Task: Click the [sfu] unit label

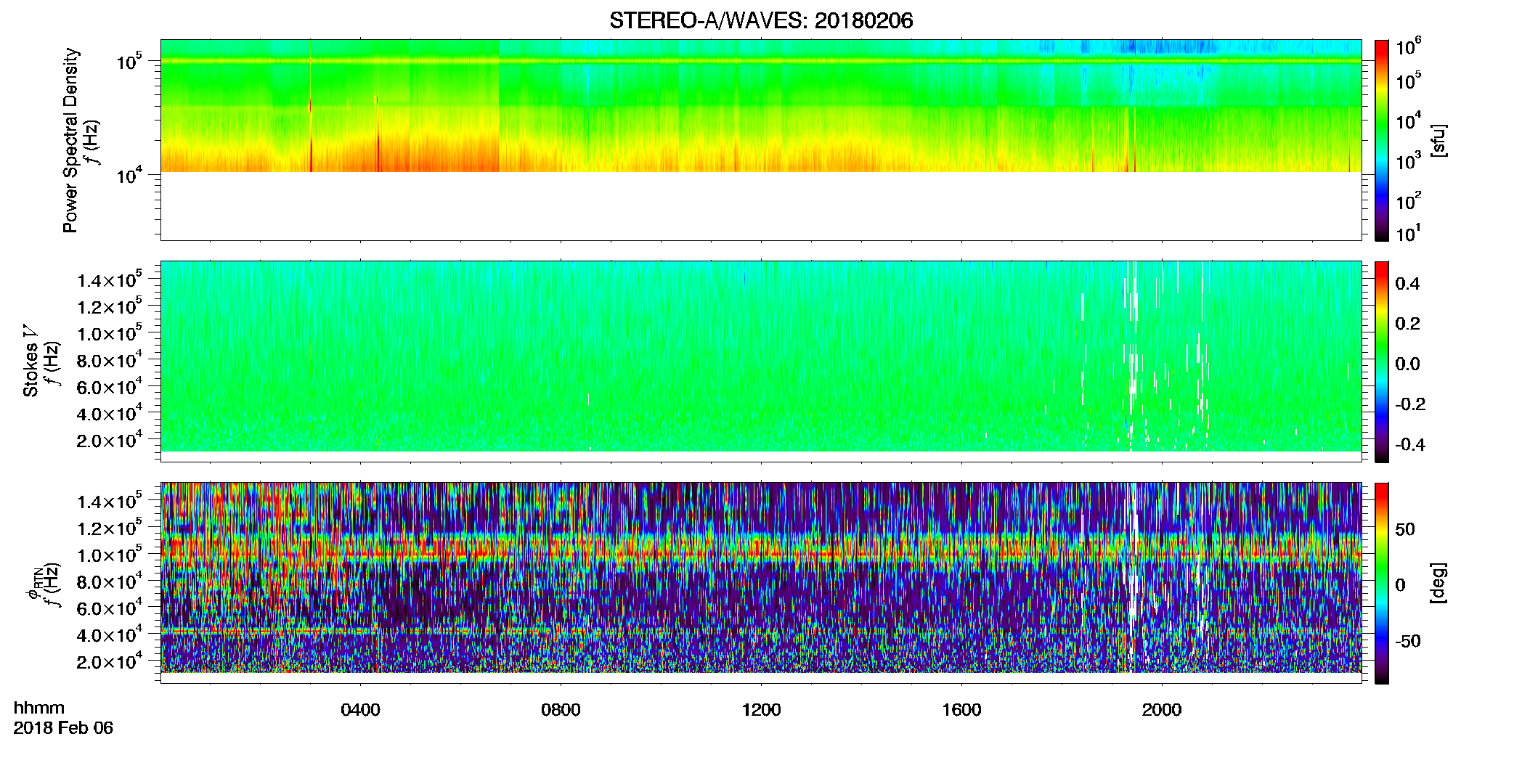Action: tap(1438, 141)
